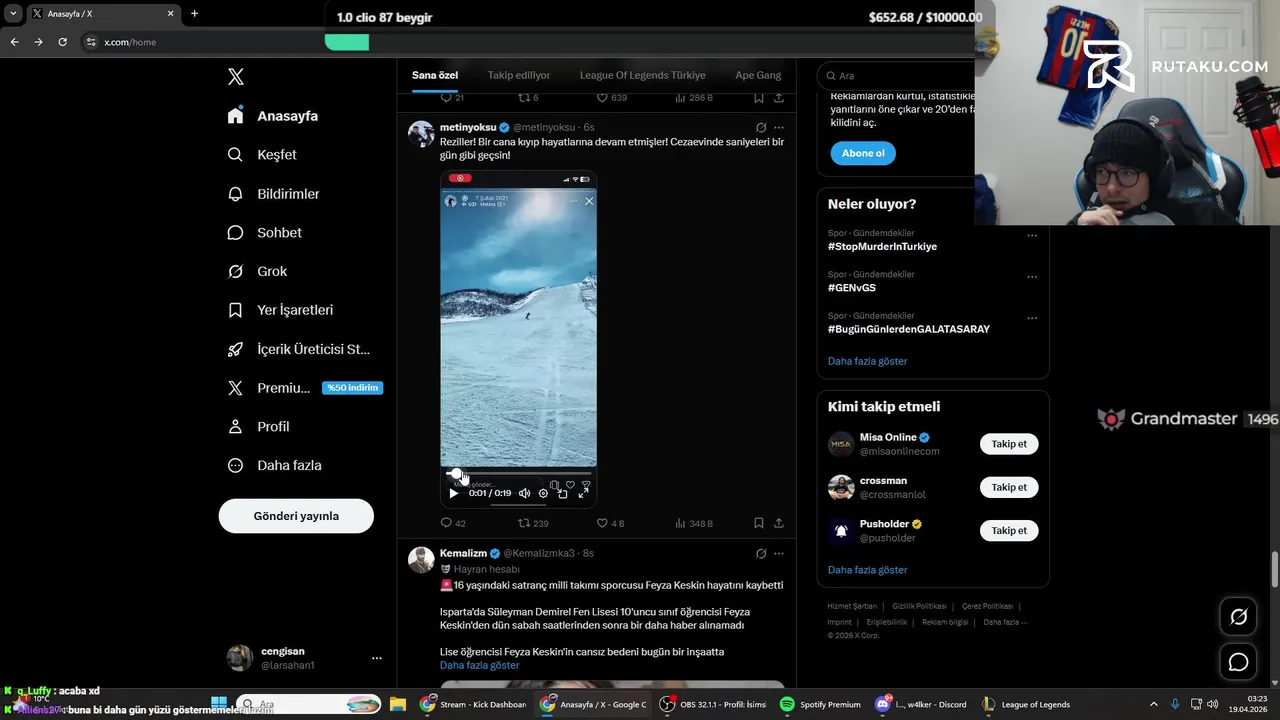Open metinyoksu profile avatar
The width and height of the screenshot is (1280, 720).
421,134
